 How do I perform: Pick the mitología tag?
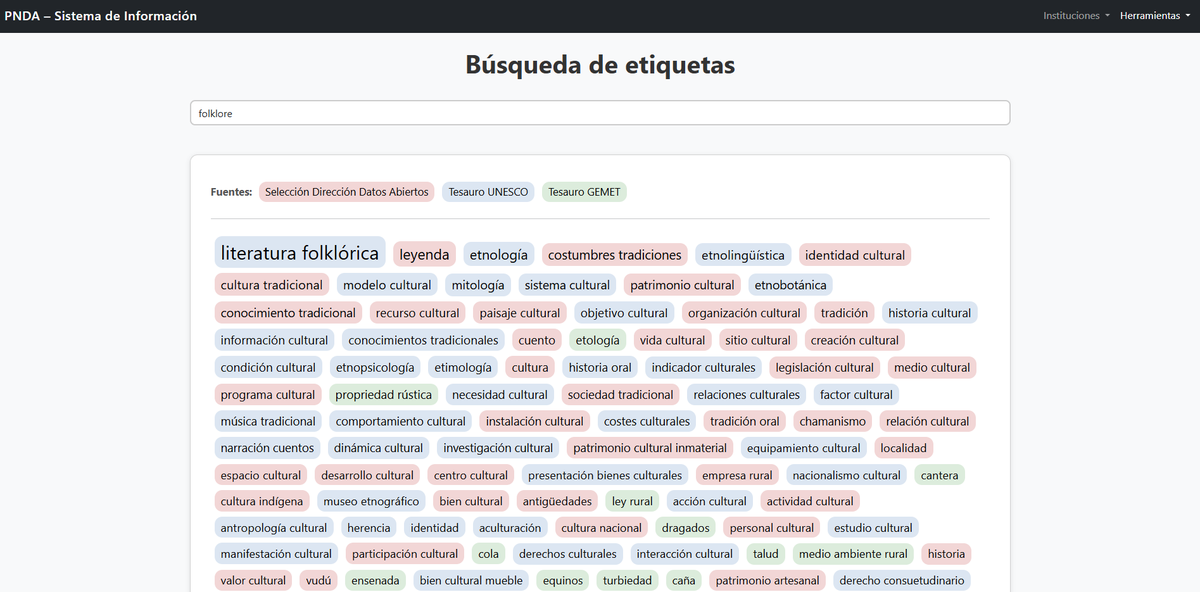[x=478, y=285]
